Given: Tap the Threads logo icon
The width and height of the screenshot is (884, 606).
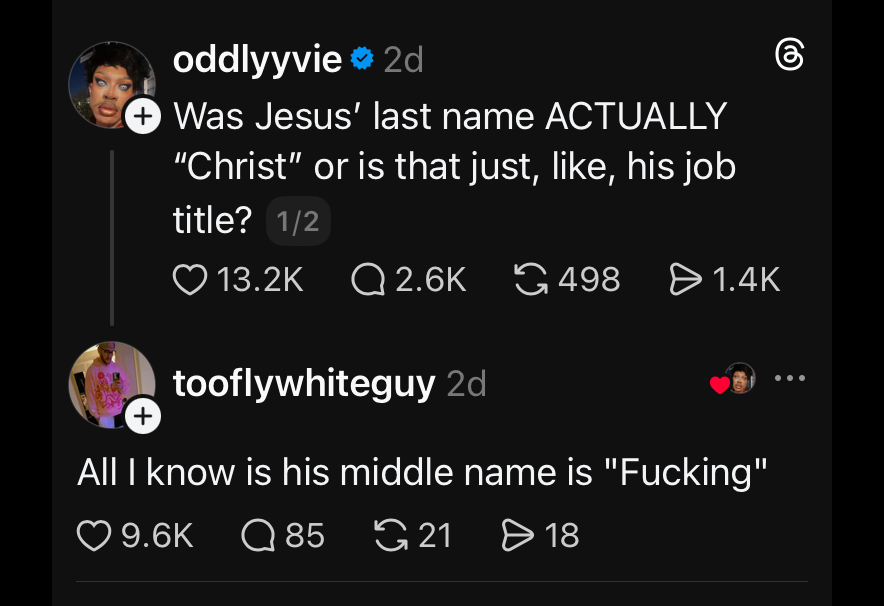Looking at the screenshot, I should click(790, 56).
